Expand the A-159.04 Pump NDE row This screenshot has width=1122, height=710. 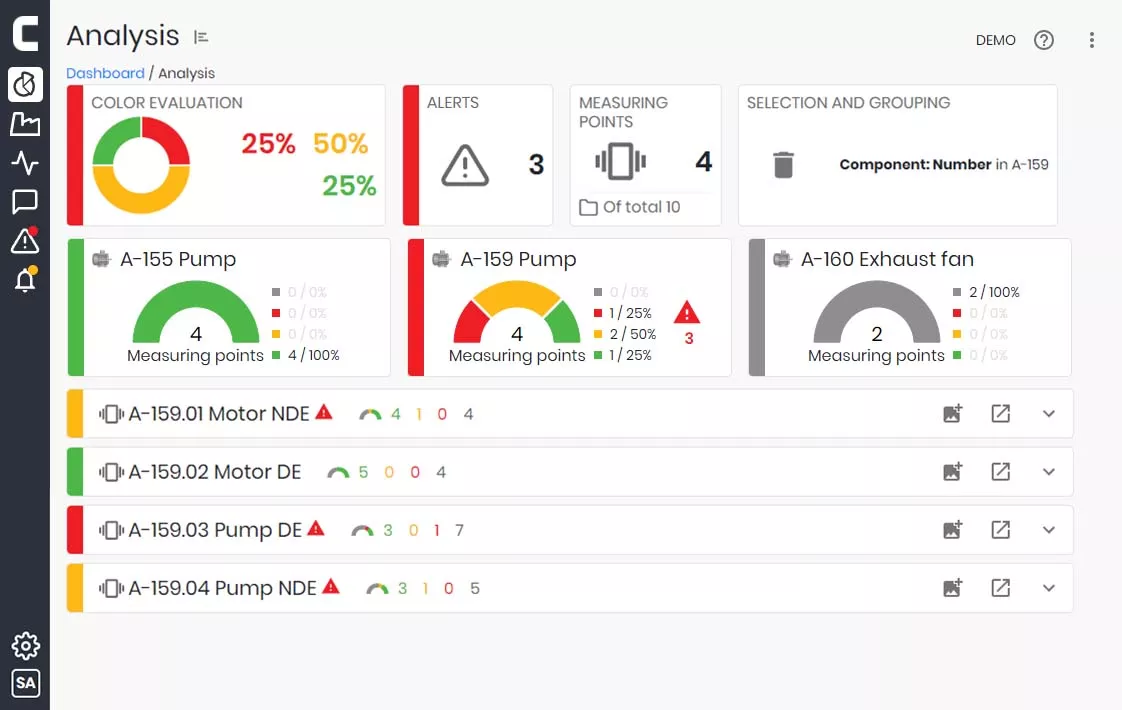pos(1048,588)
